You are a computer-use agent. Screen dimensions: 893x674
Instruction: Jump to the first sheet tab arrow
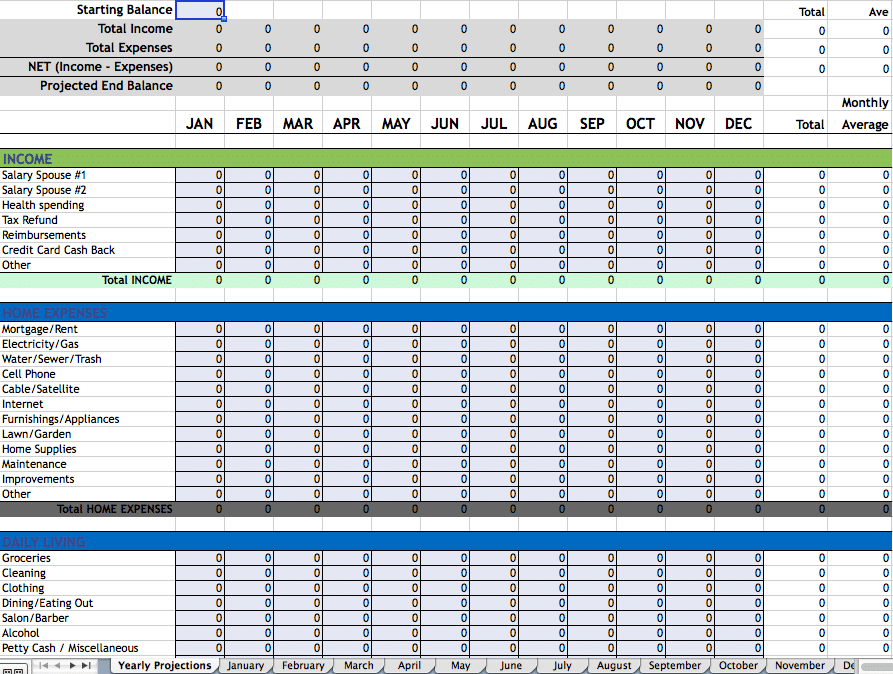(43, 665)
